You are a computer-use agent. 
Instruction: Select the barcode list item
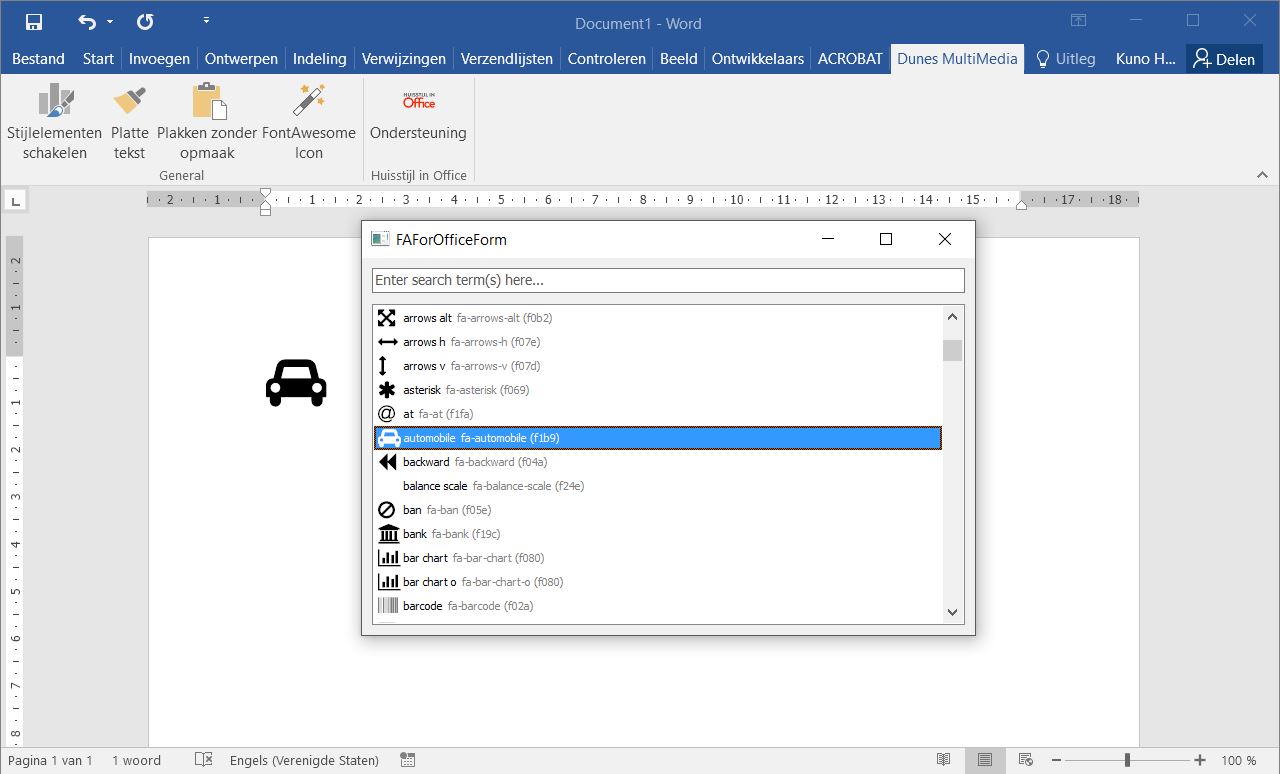[657, 606]
